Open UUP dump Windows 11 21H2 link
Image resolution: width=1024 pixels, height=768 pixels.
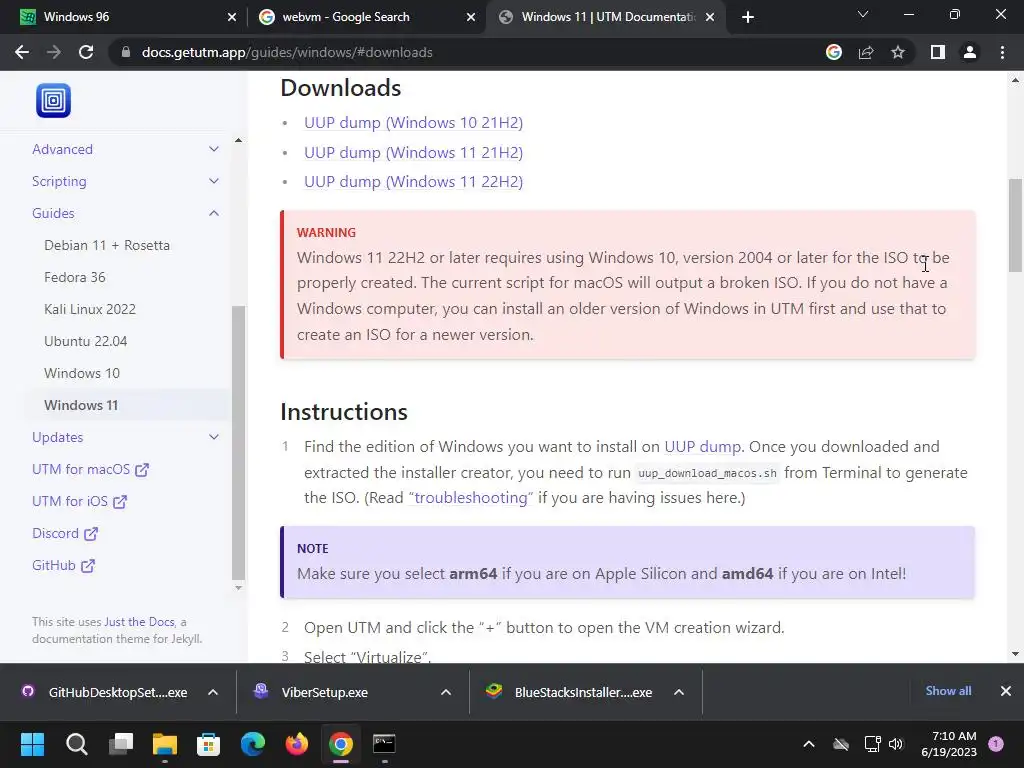coord(413,153)
